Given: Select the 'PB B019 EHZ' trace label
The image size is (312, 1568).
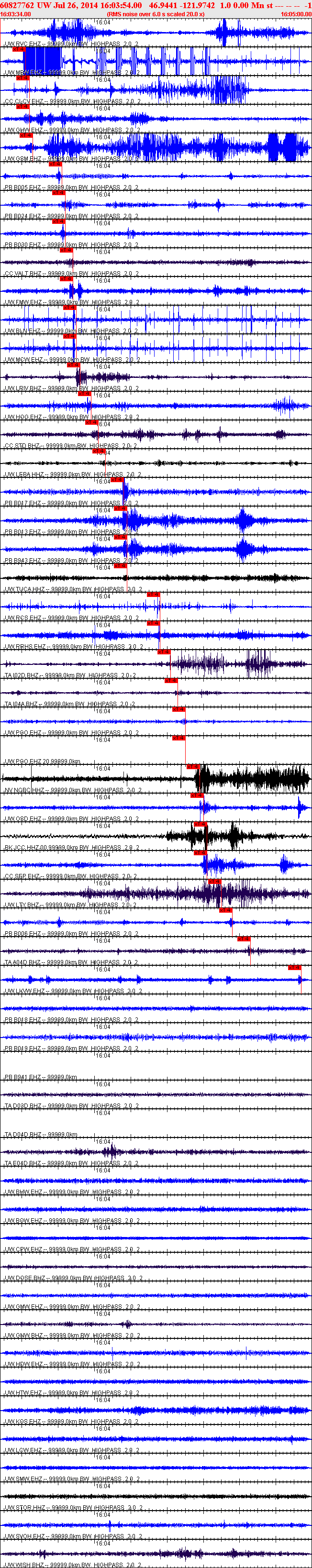Looking at the screenshot, I should (x=71, y=1049).
